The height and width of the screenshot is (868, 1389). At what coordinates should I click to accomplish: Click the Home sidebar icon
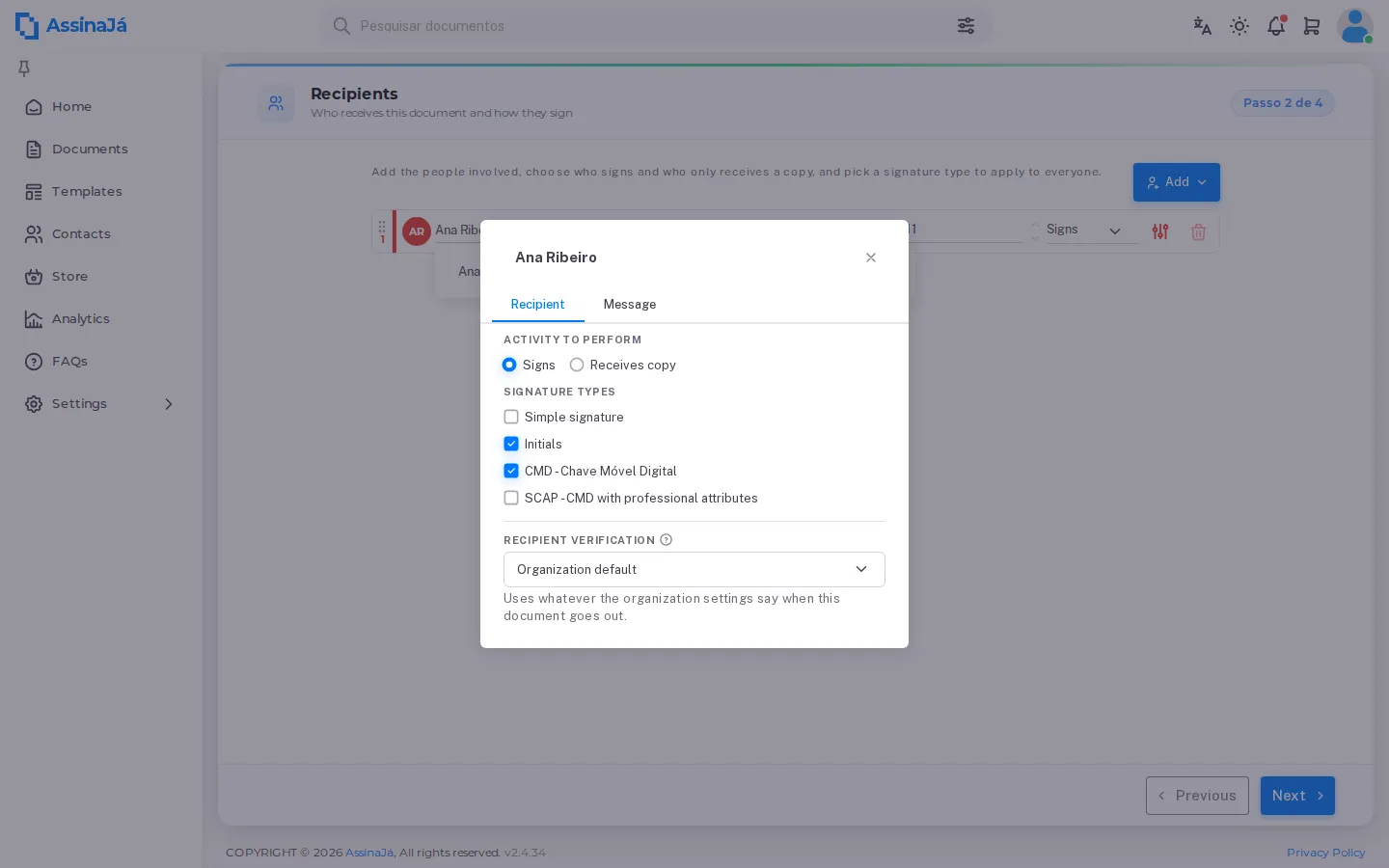(x=34, y=107)
